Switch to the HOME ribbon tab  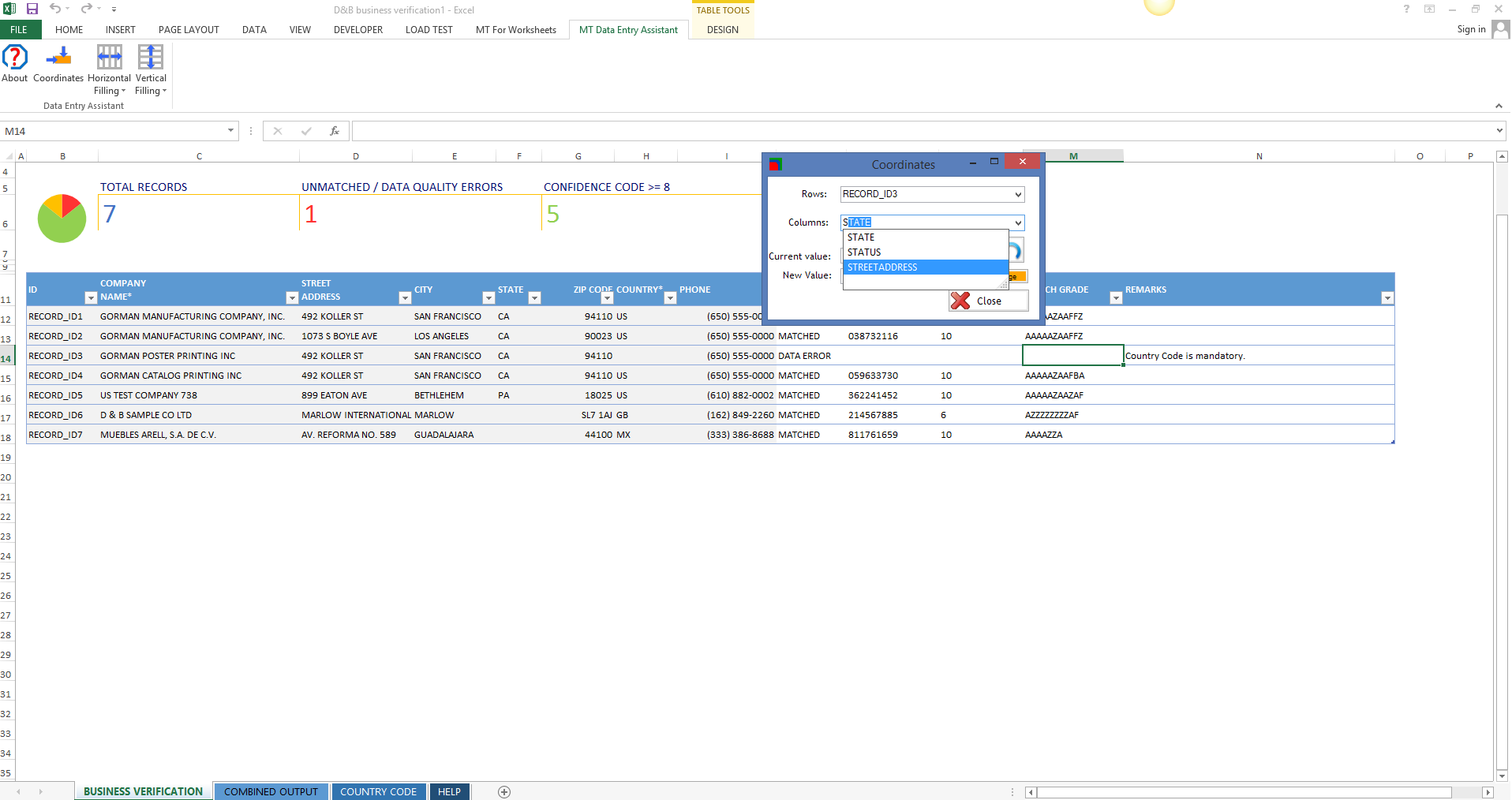pos(69,30)
